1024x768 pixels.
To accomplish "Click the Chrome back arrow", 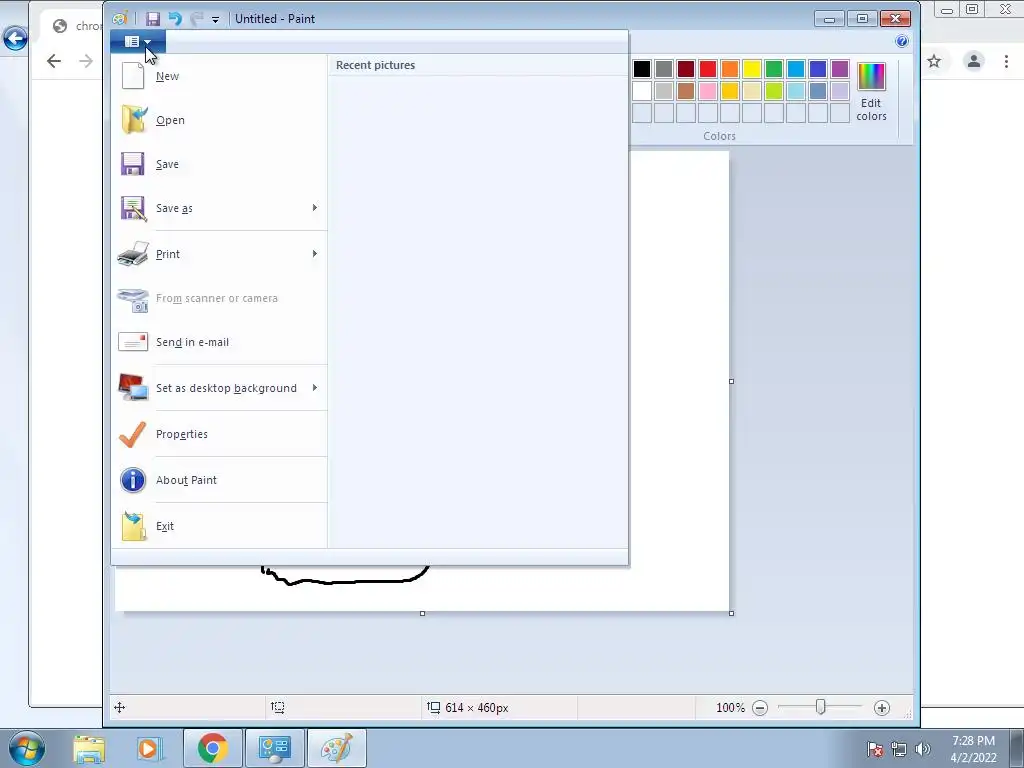I will 54,61.
